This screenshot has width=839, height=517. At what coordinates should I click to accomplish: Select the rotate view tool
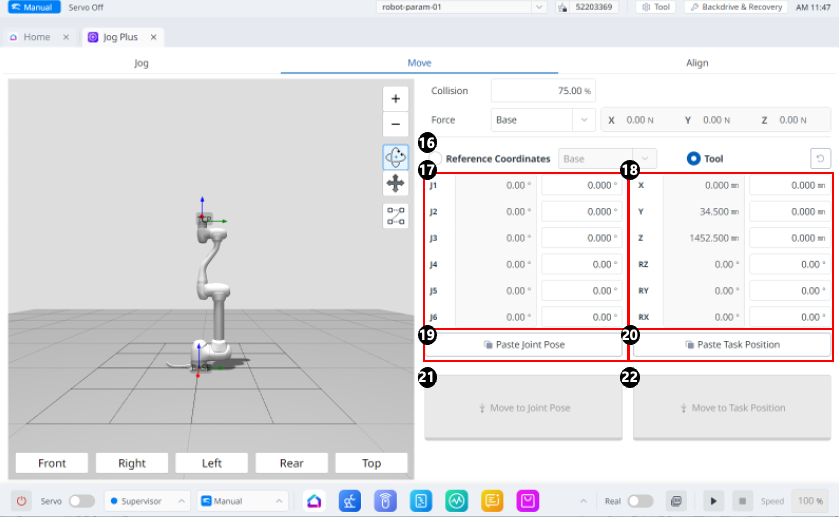(x=396, y=157)
